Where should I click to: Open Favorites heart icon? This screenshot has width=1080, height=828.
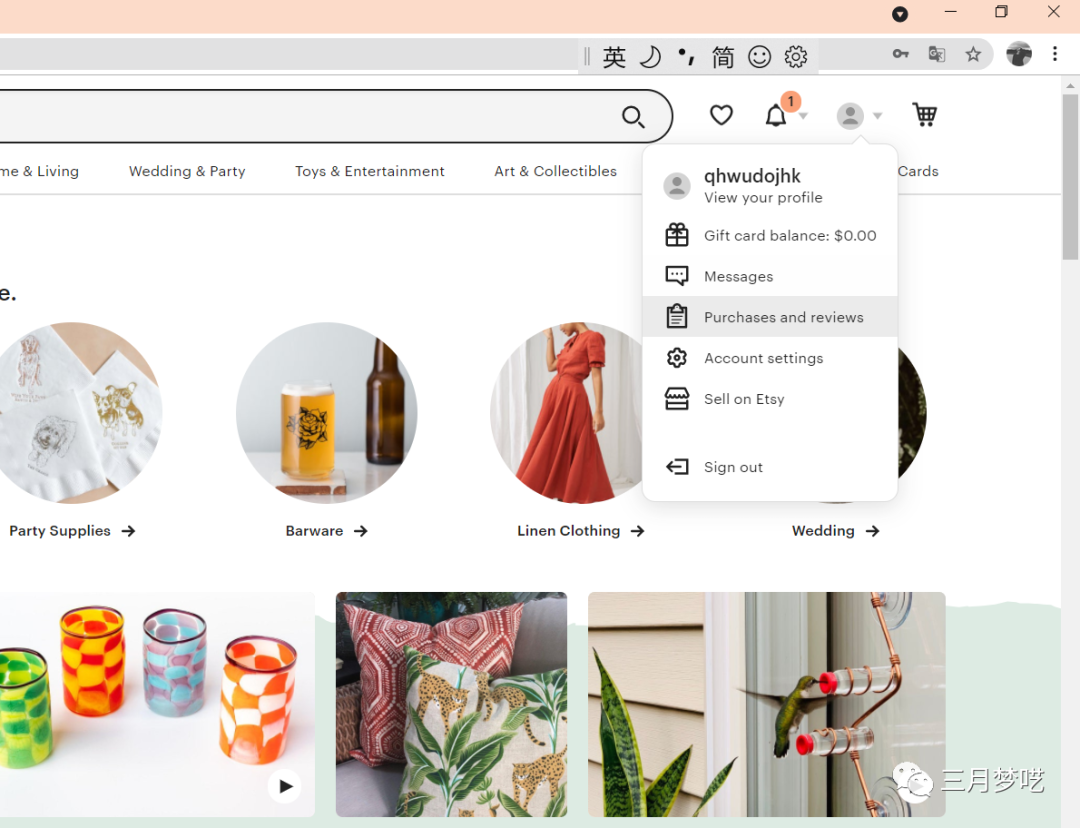coord(721,115)
